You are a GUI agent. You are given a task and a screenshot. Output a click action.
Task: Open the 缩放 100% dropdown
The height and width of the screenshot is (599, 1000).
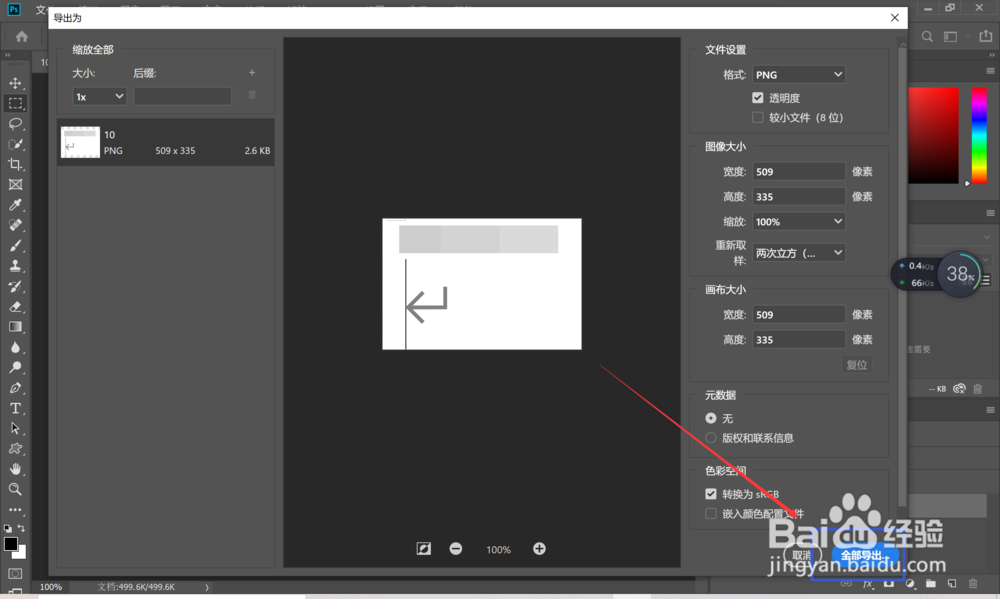[798, 221]
